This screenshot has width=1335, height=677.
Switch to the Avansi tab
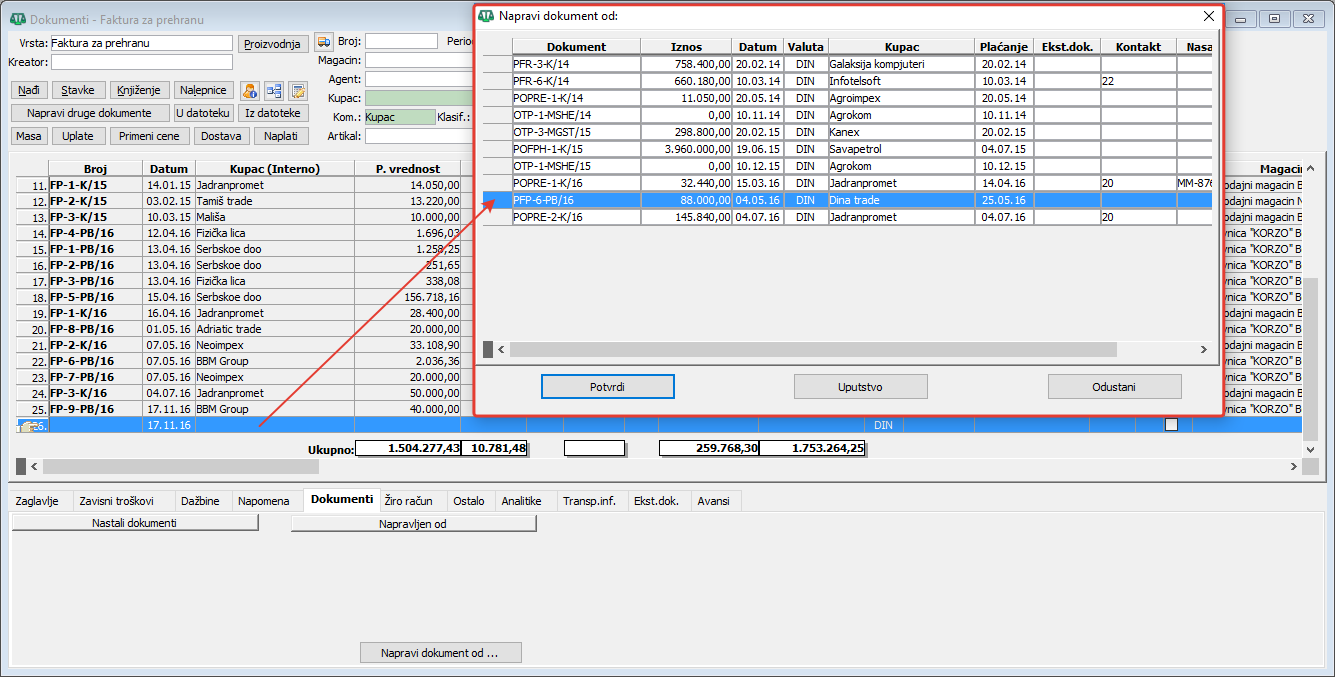pos(714,501)
